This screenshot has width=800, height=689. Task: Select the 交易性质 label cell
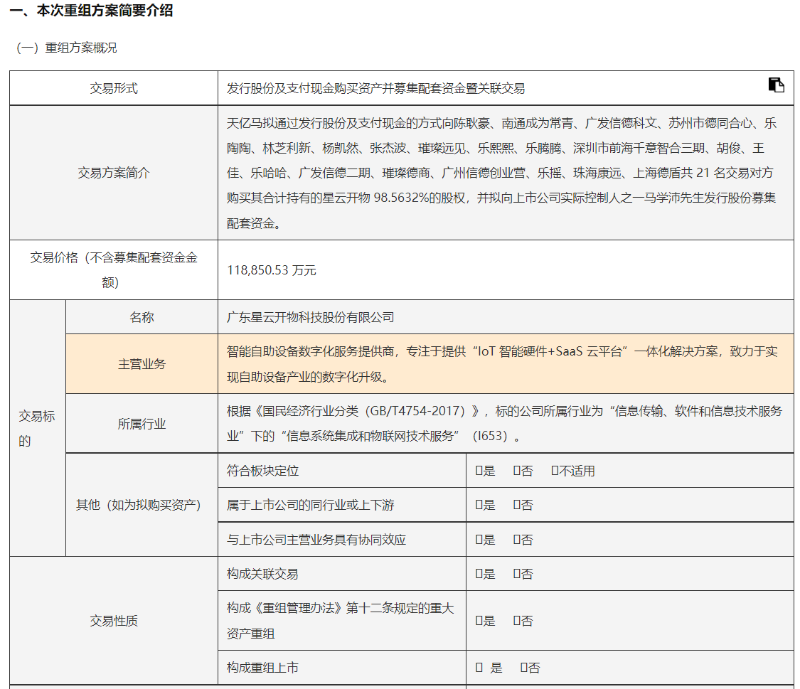(x=113, y=621)
